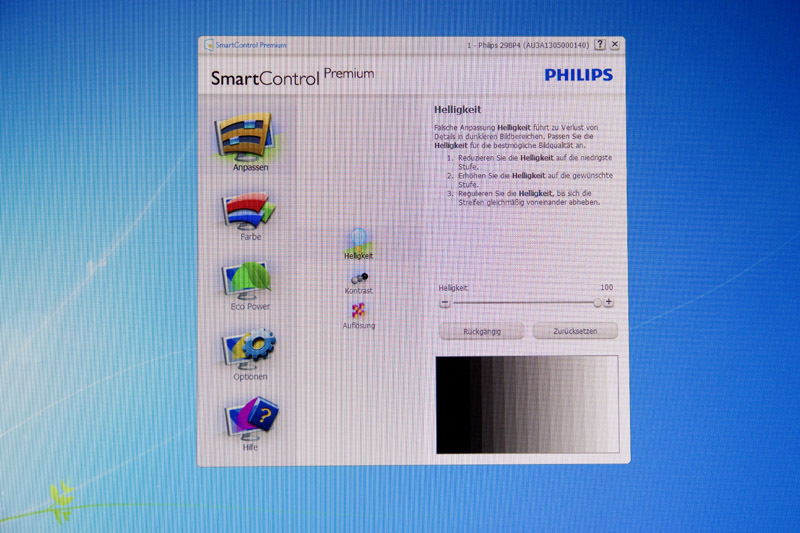This screenshot has width=800, height=533.
Task: Click the grayscale gradient preview image
Action: coord(528,404)
